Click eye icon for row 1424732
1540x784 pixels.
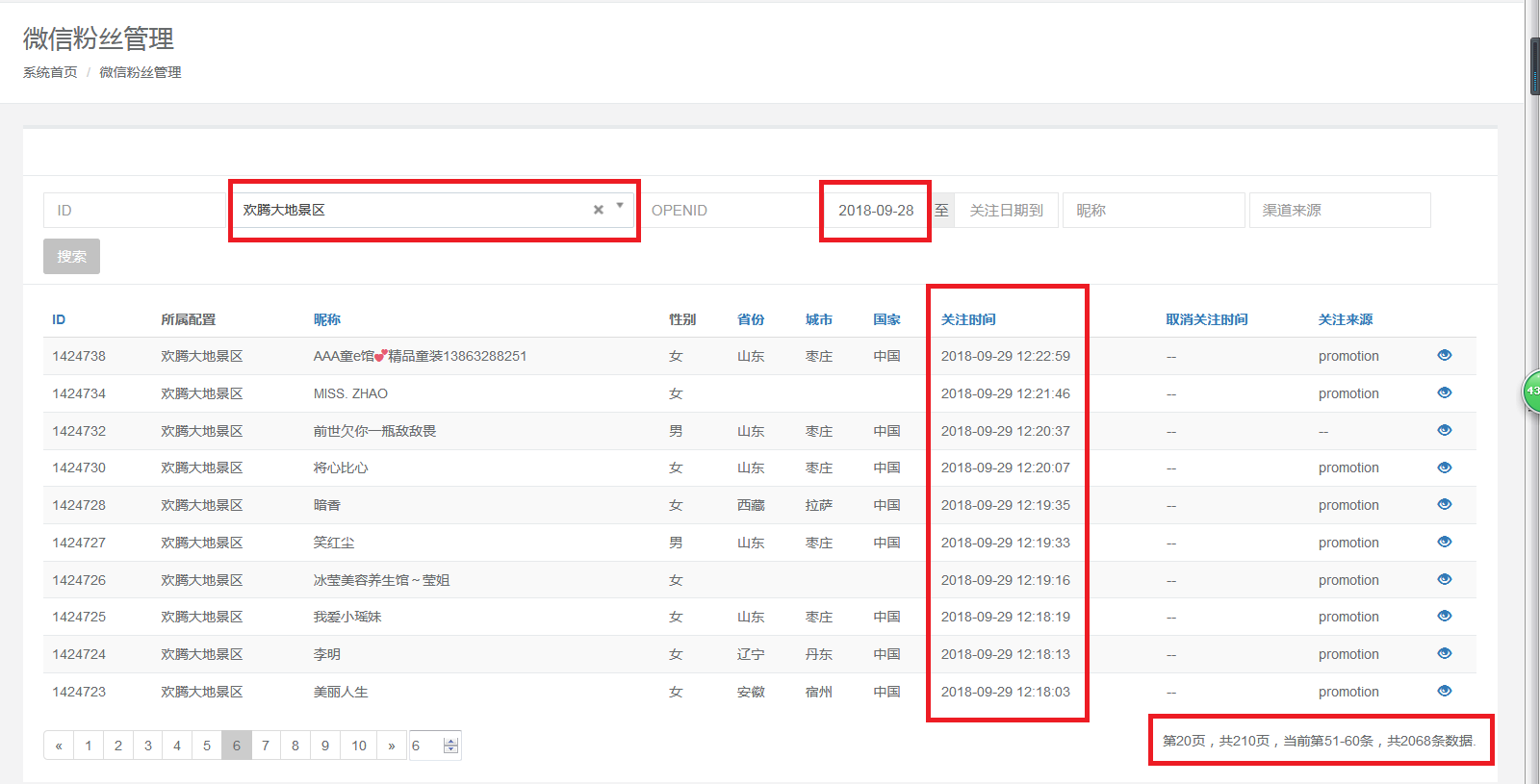[x=1444, y=430]
